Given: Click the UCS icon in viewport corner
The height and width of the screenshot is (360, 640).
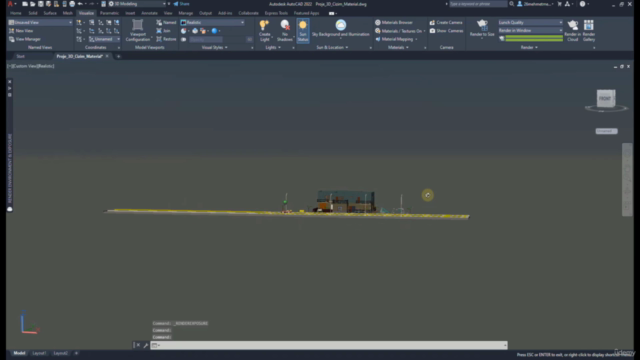Looking at the screenshot, I should [29, 323].
